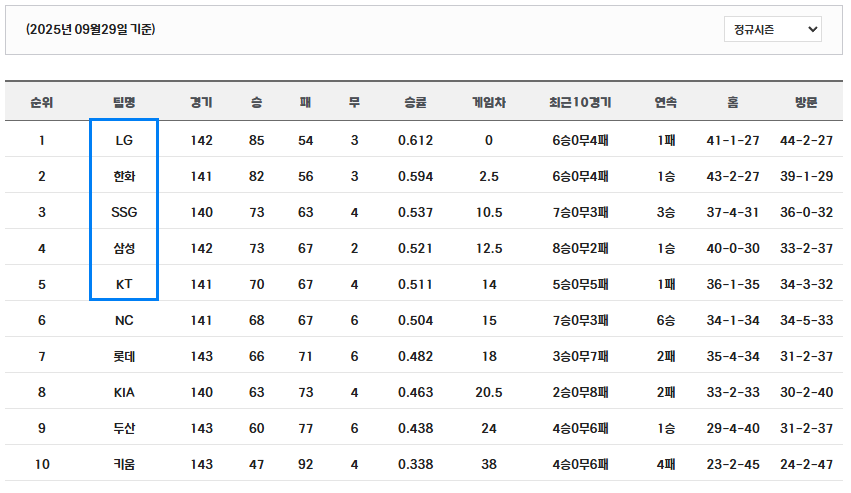
Task: Click the 홈 column header
Action: click(733, 102)
